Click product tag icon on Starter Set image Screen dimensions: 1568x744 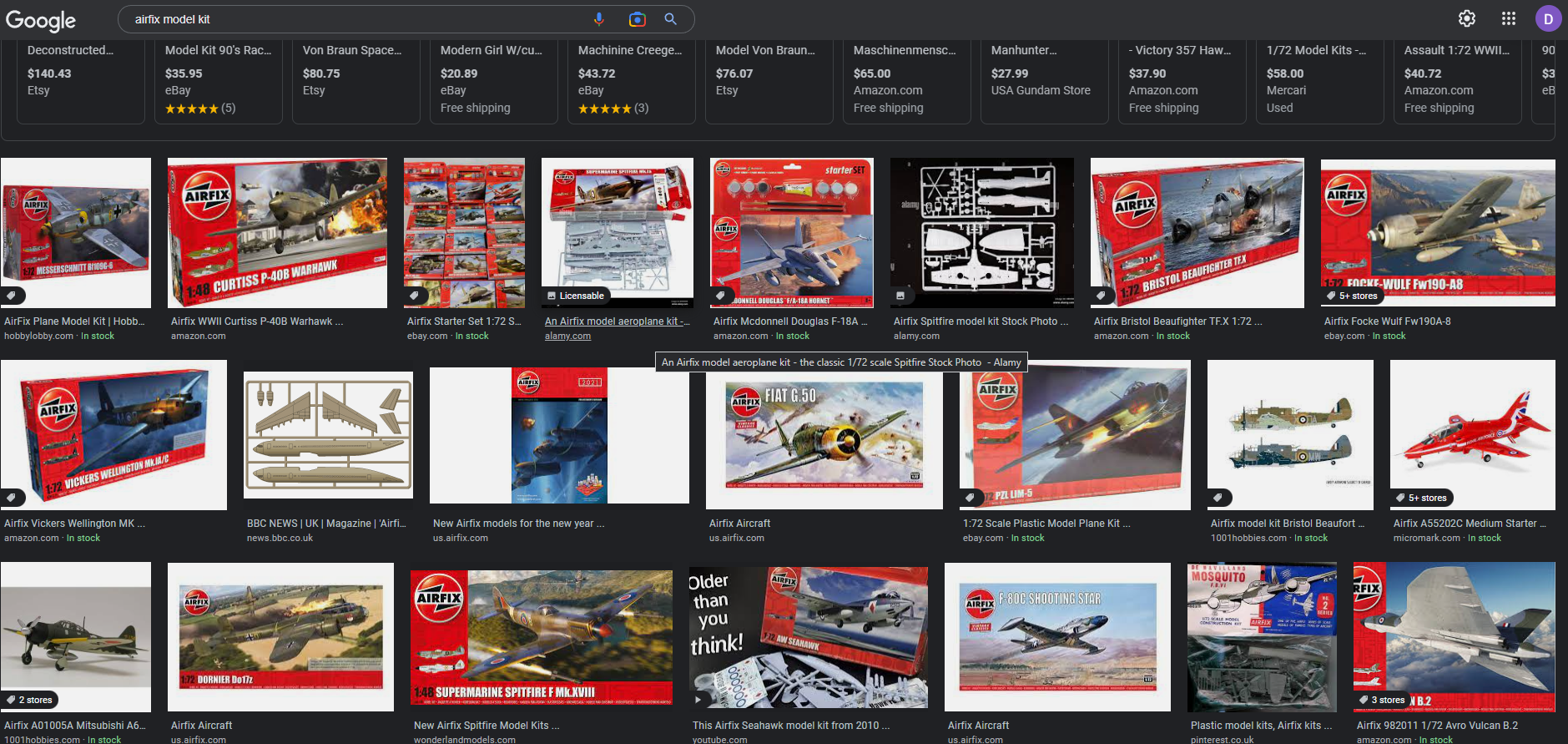(415, 296)
